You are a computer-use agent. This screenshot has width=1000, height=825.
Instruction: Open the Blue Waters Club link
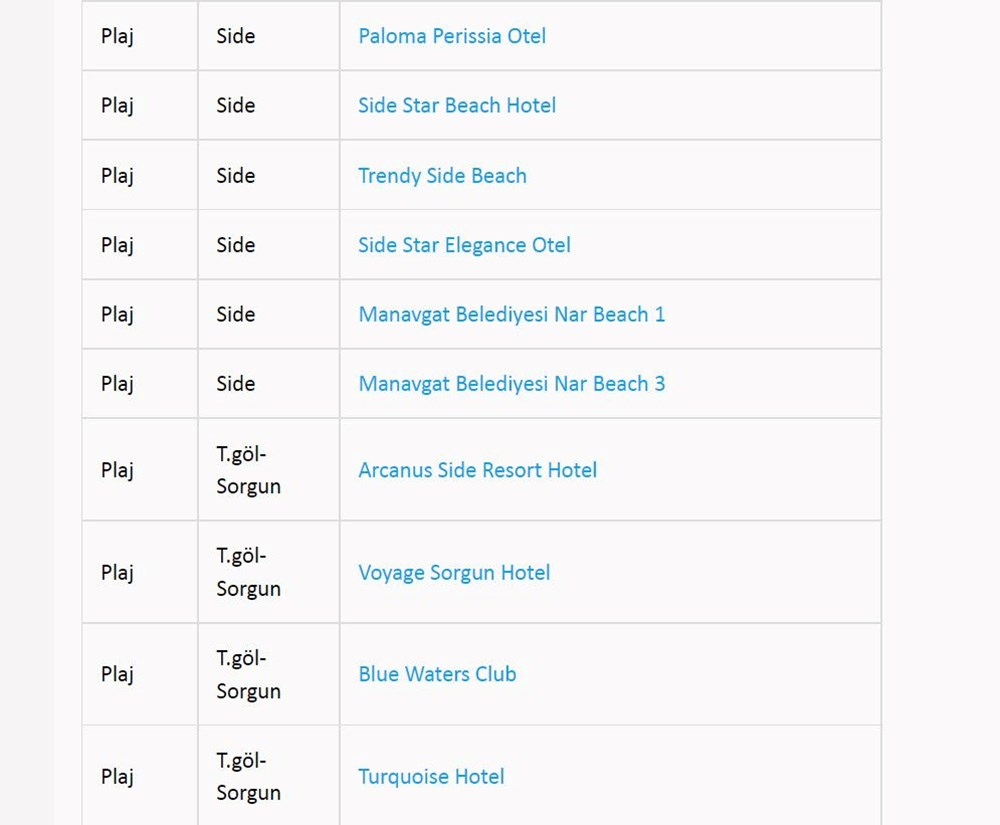pos(437,674)
